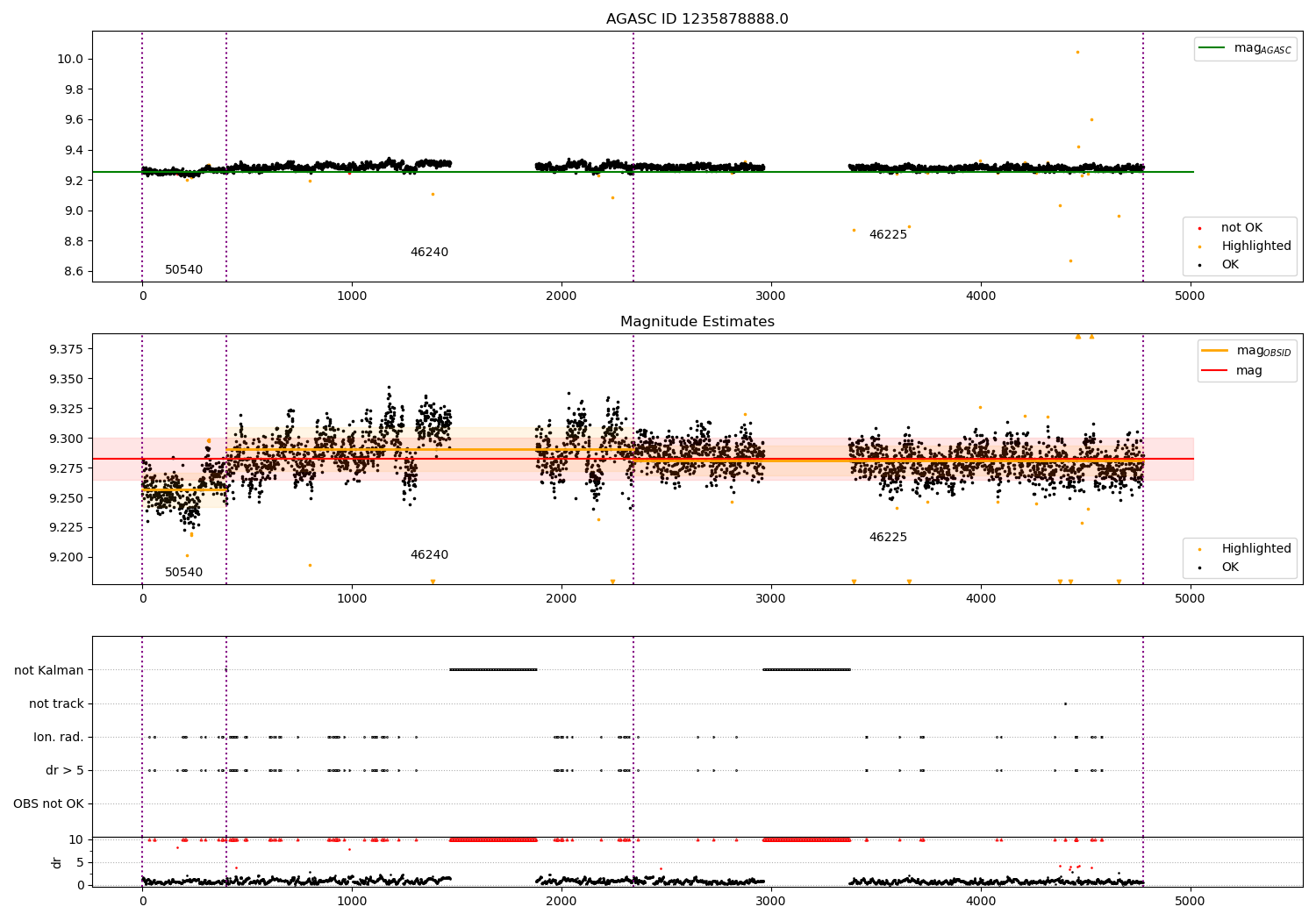Image resolution: width=1316 pixels, height=921 pixels.
Task: Select the 9.300 y-axis tick label
Action: [66, 439]
